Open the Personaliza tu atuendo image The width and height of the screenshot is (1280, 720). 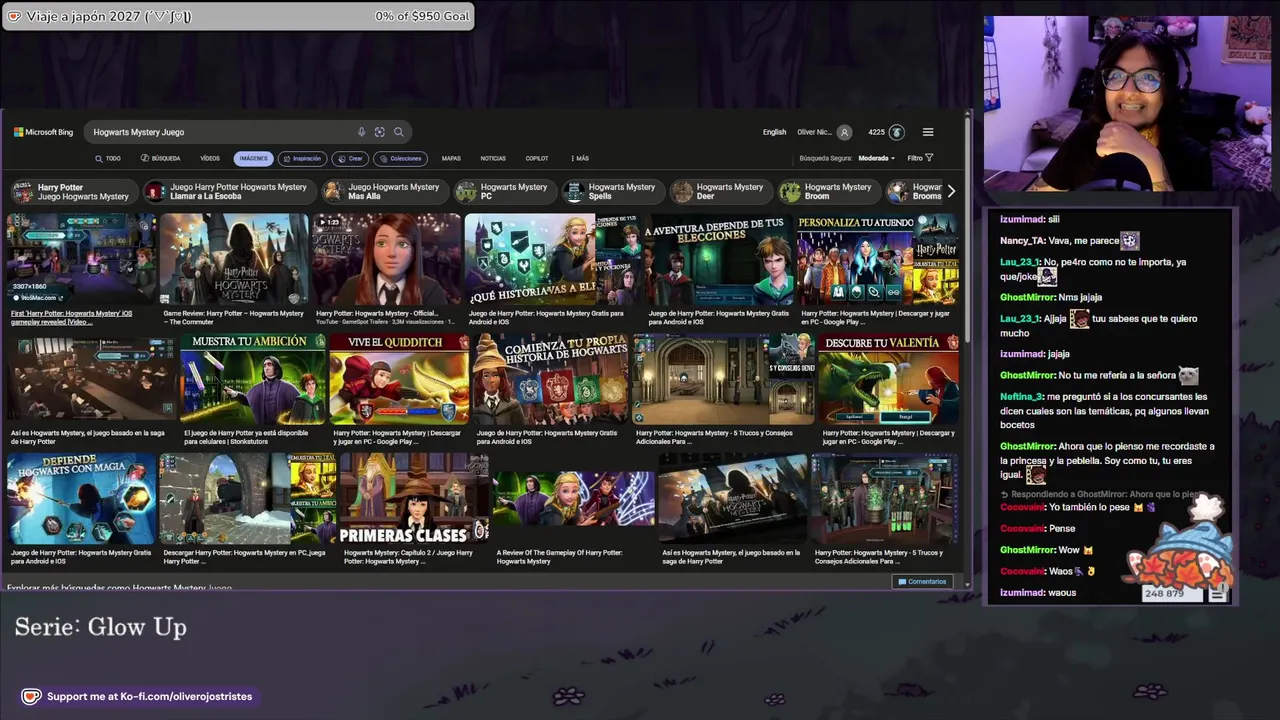pyautogui.click(x=878, y=259)
